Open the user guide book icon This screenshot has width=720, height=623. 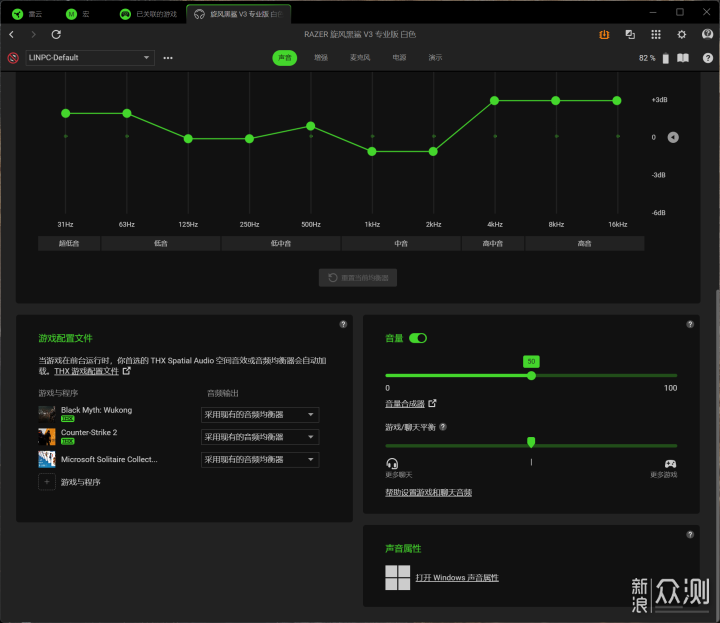[x=683, y=58]
